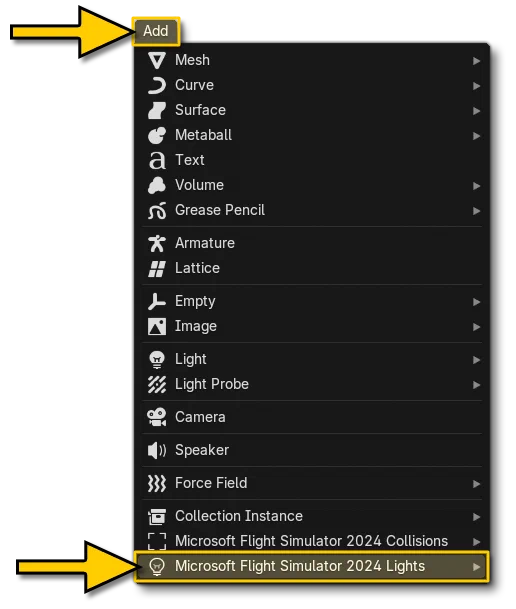Click the Force Field waves icon
This screenshot has height=609, width=516.
157,484
